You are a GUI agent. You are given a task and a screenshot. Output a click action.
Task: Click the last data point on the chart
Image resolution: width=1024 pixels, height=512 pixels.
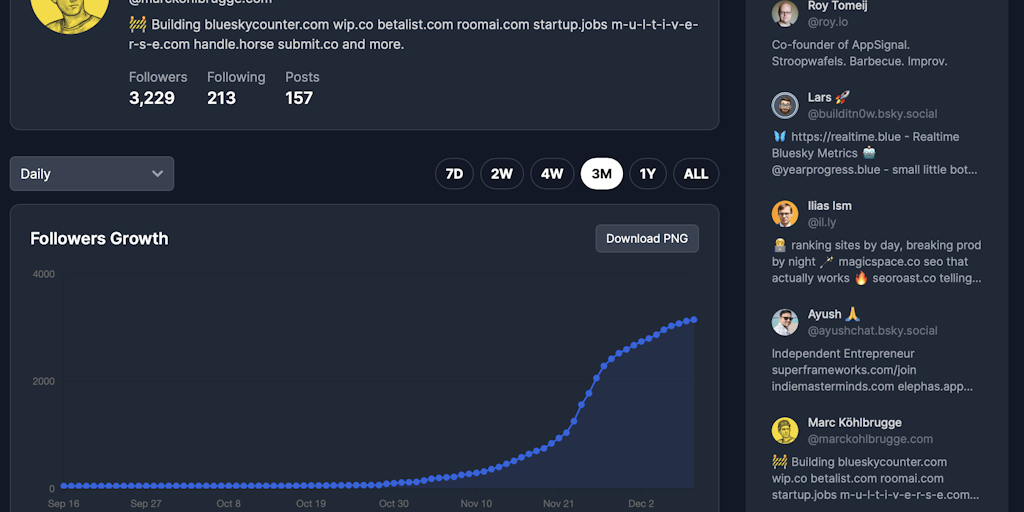tap(694, 320)
